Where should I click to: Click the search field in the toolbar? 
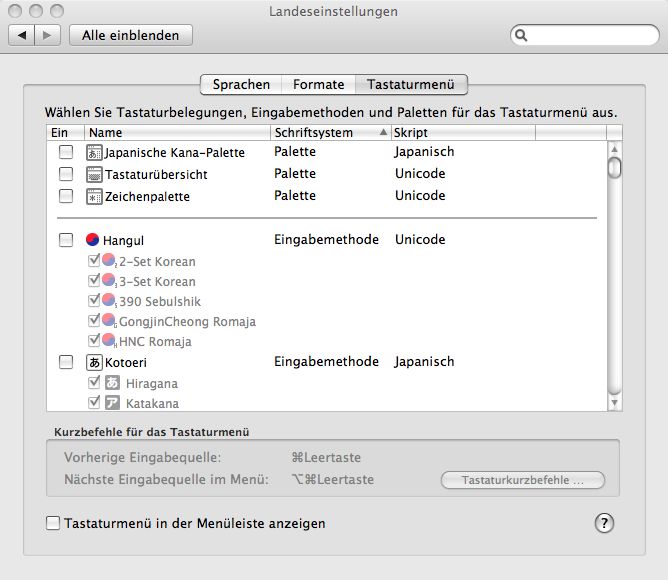tap(585, 35)
